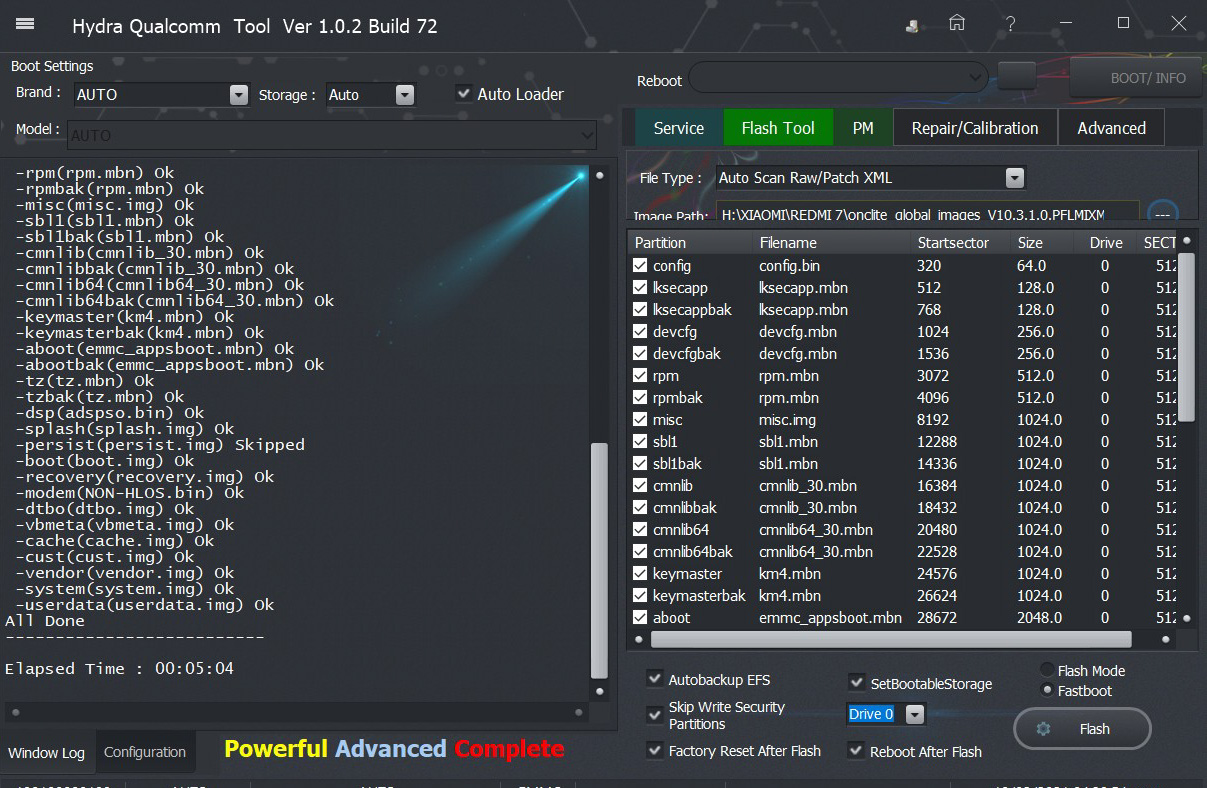Toggle Reboot After Flash checkbox
This screenshot has height=788, width=1207.
856,751
